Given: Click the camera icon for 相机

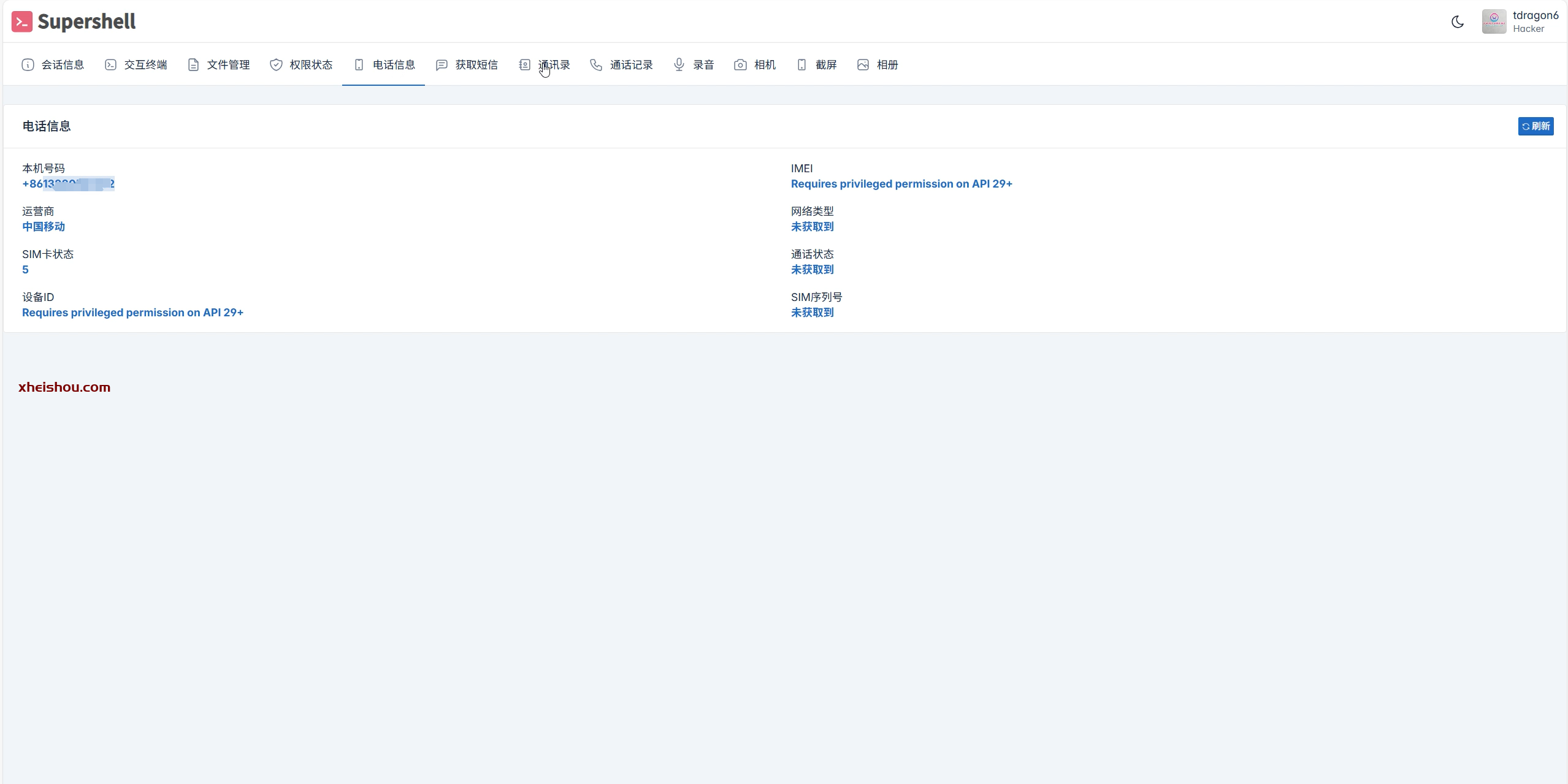Looking at the screenshot, I should [740, 65].
